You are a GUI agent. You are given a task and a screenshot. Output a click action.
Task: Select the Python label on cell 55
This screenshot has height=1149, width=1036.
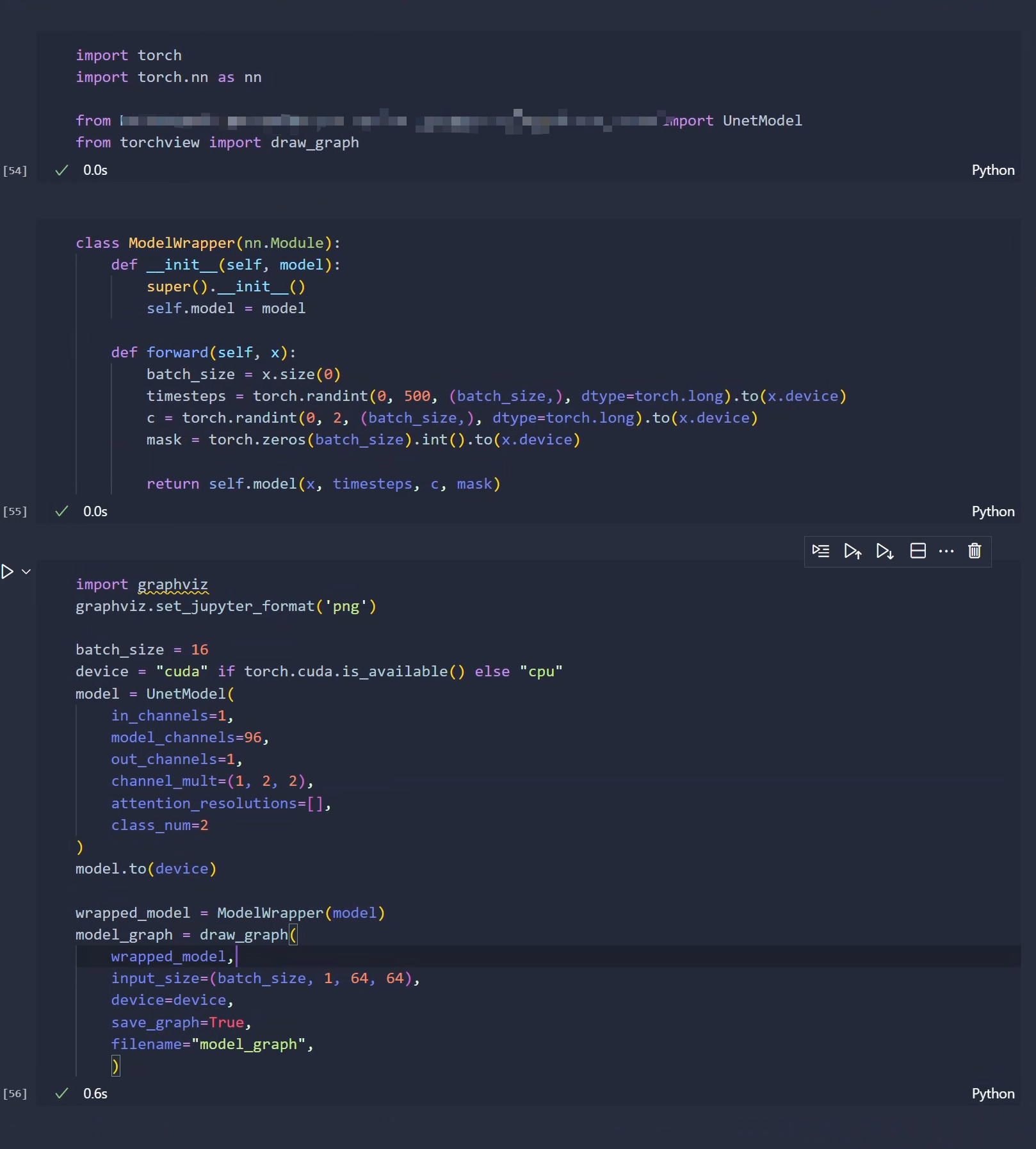(992, 510)
